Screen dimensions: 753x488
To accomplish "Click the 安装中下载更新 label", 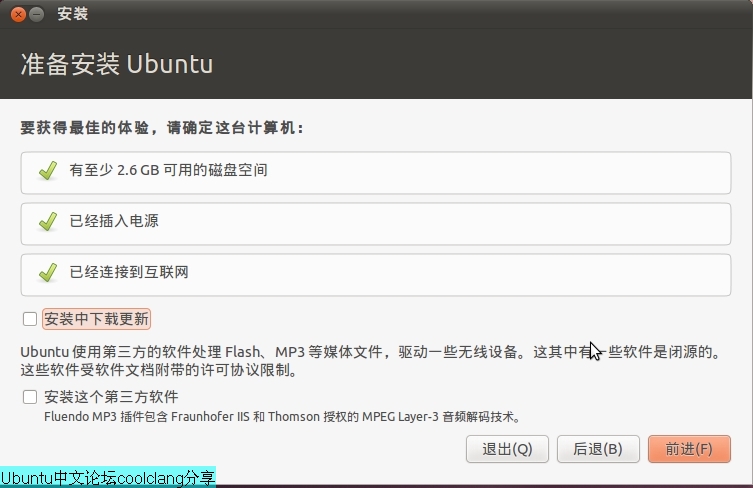I will tap(97, 319).
